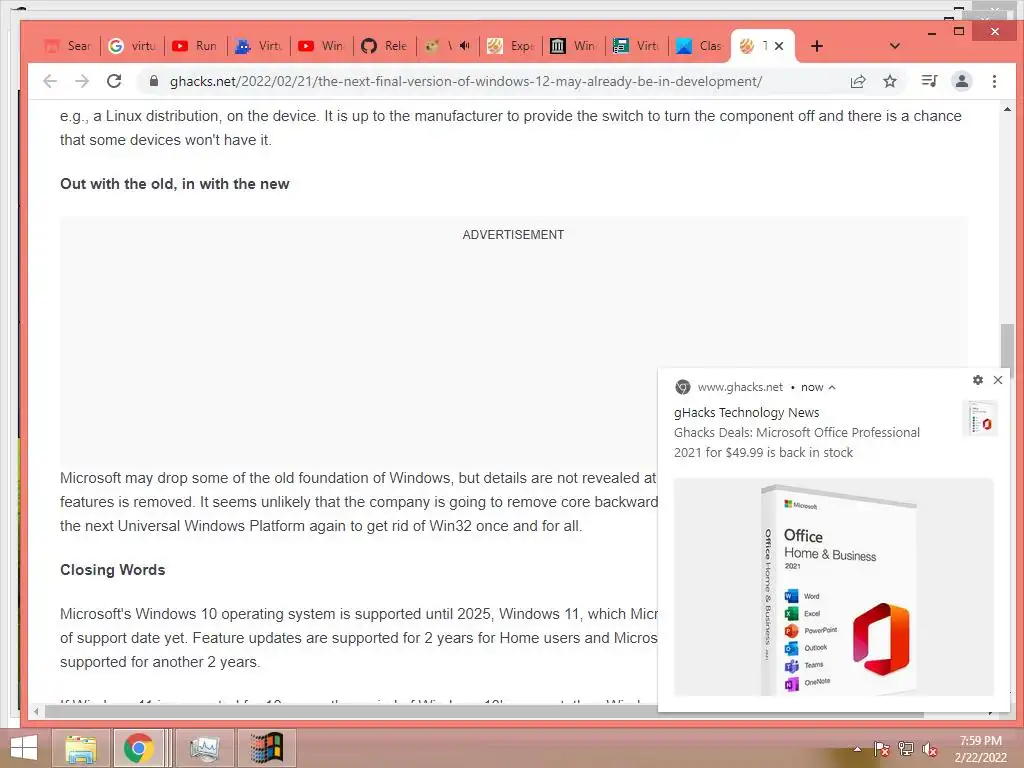Open the system monitor taskbar app
Image resolution: width=1024 pixels, height=768 pixels.
[x=205, y=748]
